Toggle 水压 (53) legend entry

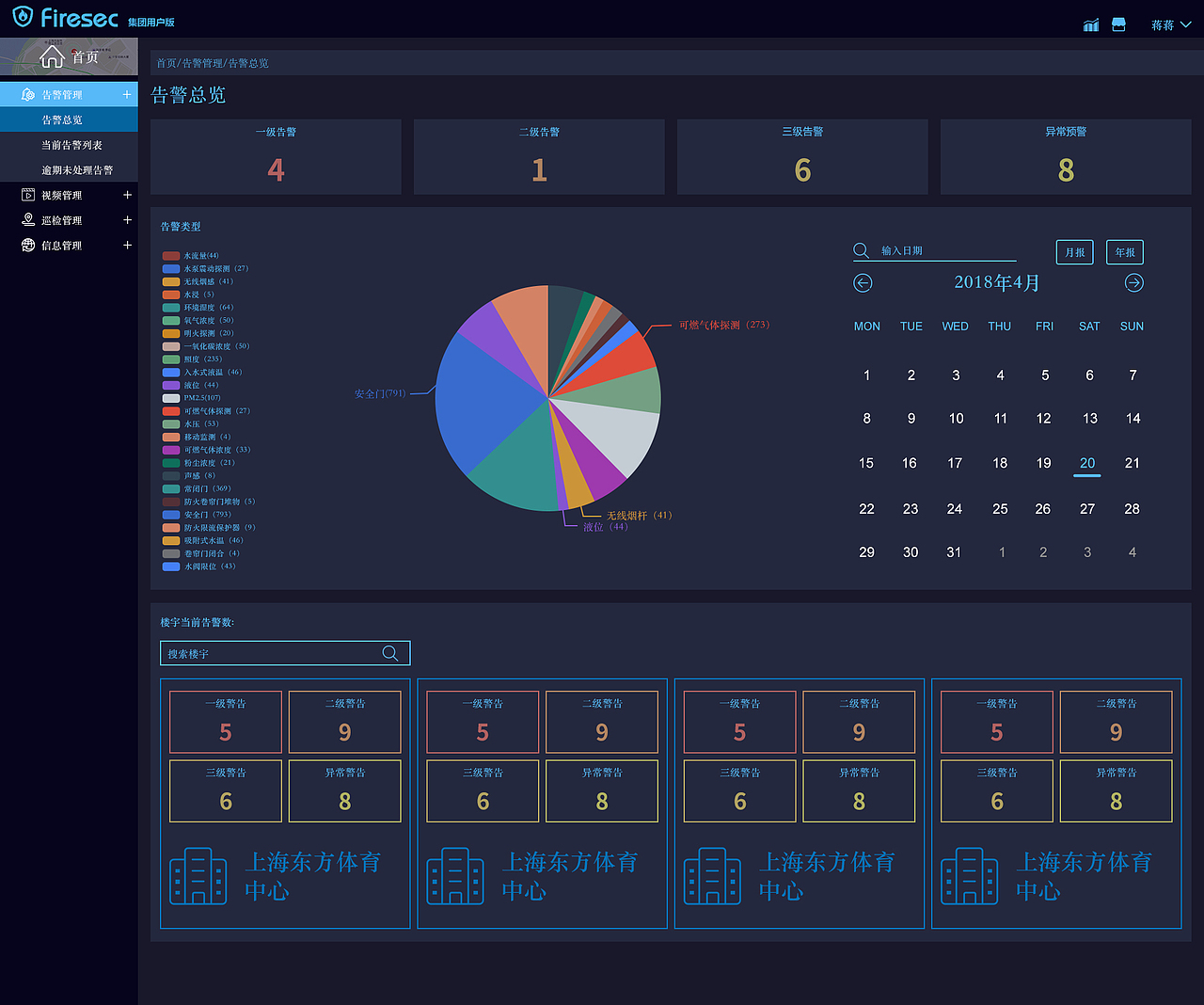[x=190, y=424]
